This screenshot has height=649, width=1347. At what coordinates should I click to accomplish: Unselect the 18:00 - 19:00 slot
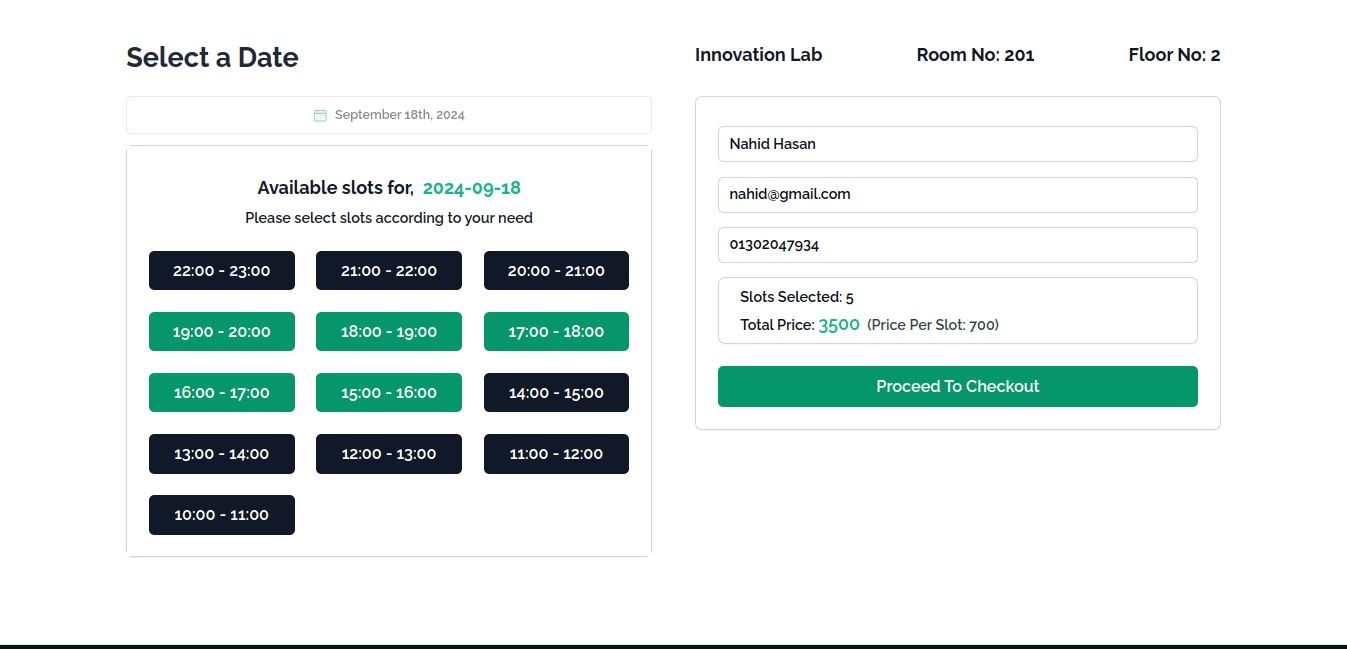click(389, 332)
